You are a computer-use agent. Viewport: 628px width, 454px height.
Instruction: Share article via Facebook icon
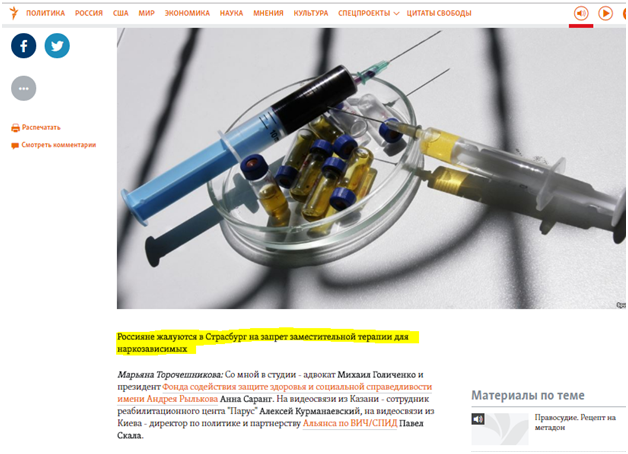[24, 46]
